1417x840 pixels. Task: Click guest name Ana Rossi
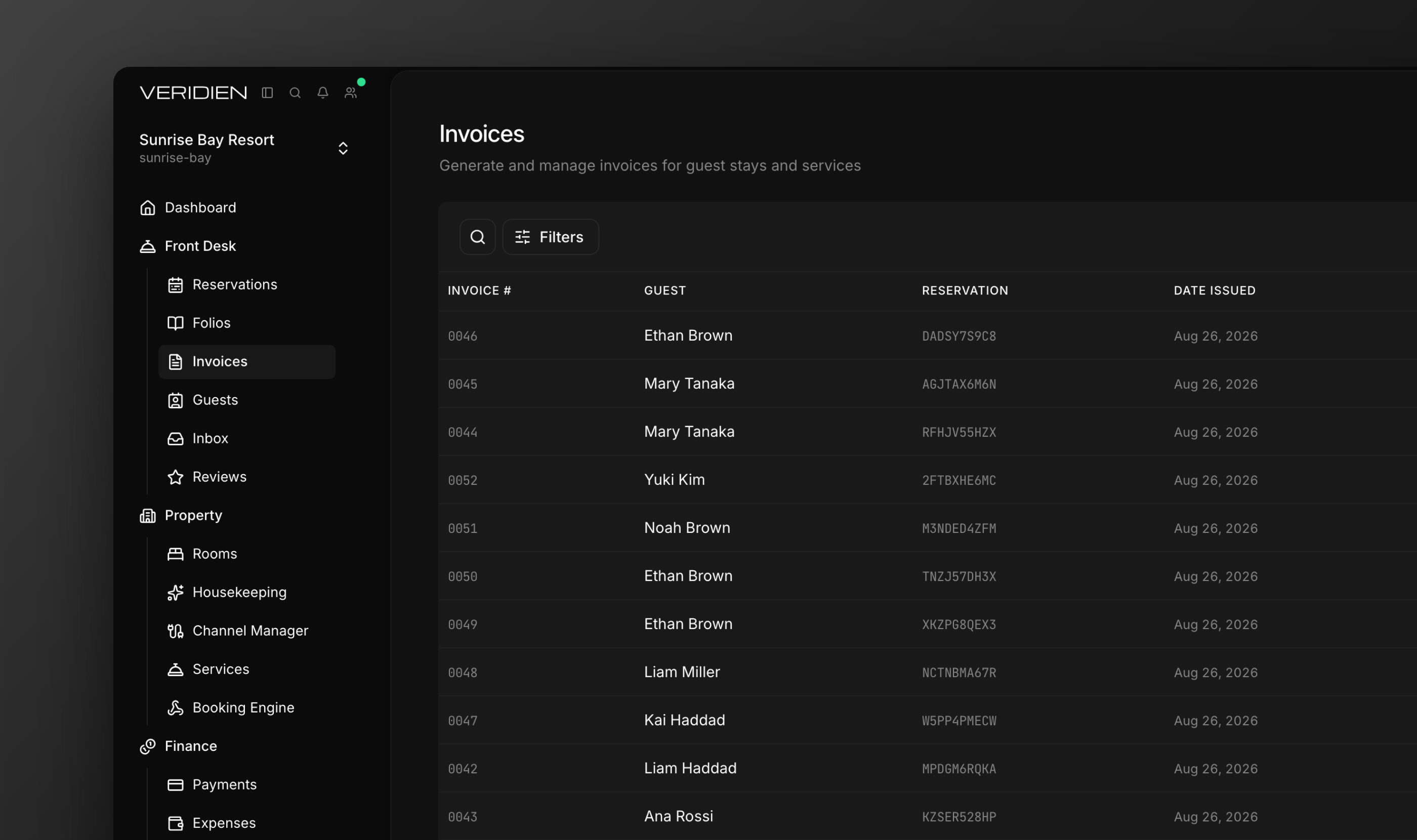(679, 817)
